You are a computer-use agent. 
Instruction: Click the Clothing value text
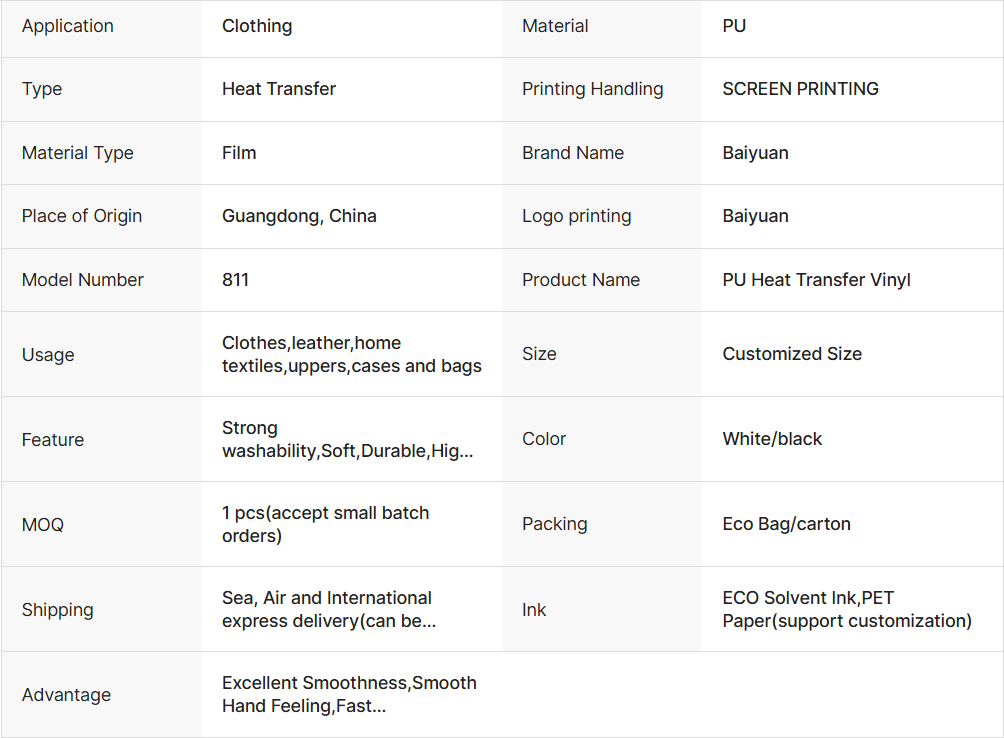coord(257,26)
